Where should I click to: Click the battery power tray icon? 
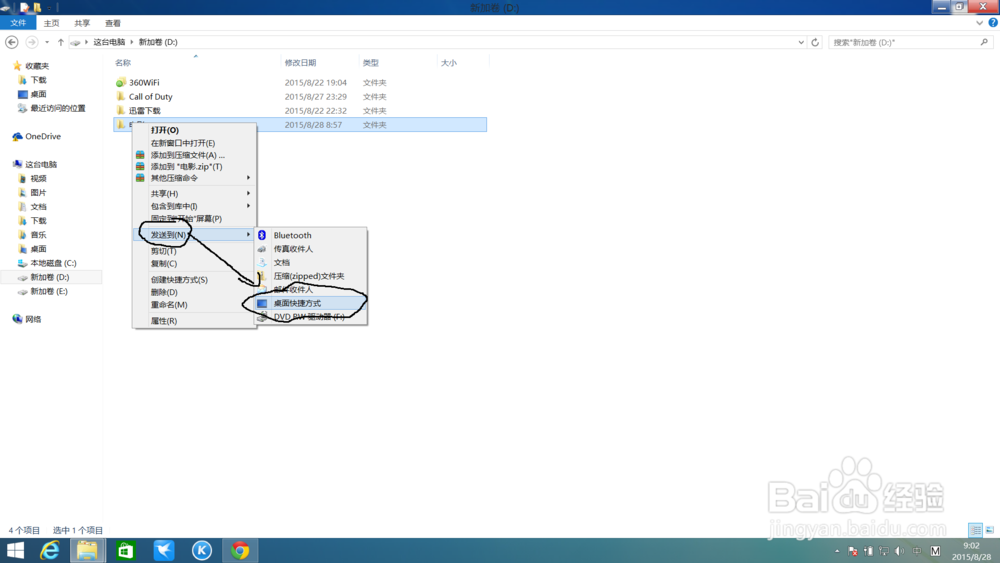pos(869,551)
